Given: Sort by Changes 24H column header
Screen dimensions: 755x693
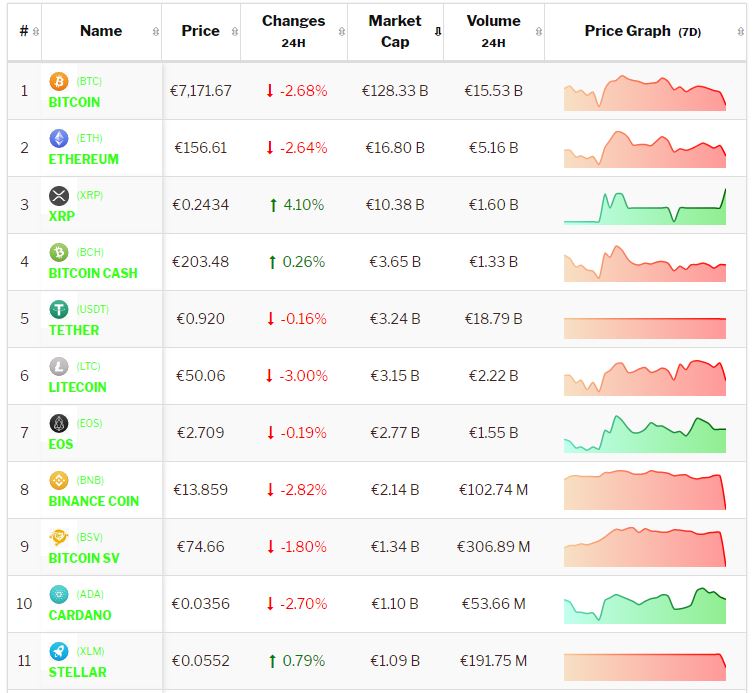Looking at the screenshot, I should click(293, 31).
